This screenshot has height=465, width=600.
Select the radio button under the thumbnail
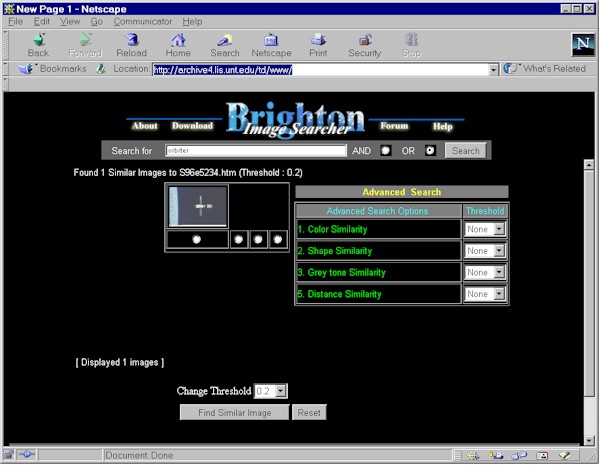tap(197, 240)
